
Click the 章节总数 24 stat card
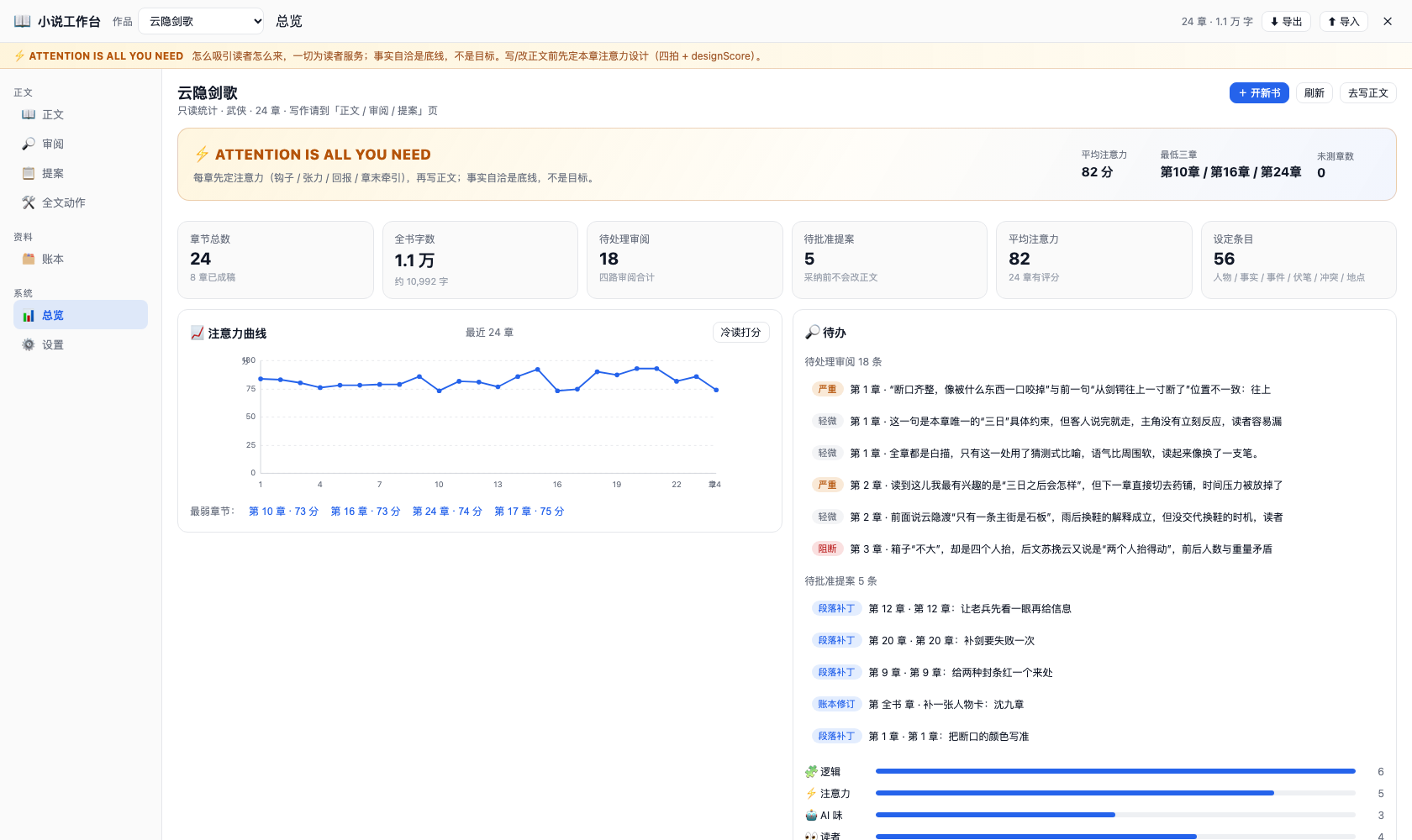pyautogui.click(x=276, y=260)
